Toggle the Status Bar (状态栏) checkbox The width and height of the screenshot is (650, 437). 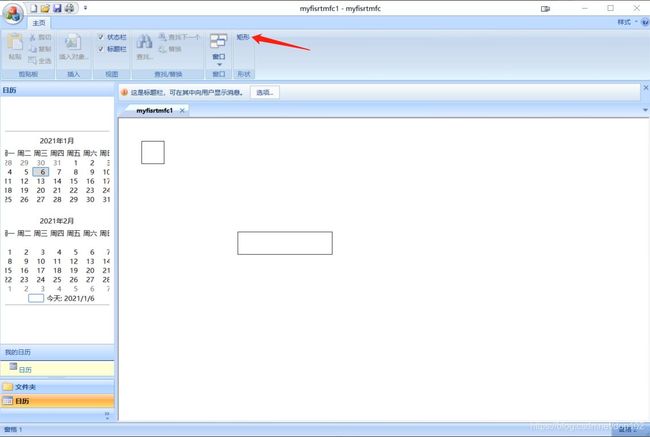(x=100, y=37)
